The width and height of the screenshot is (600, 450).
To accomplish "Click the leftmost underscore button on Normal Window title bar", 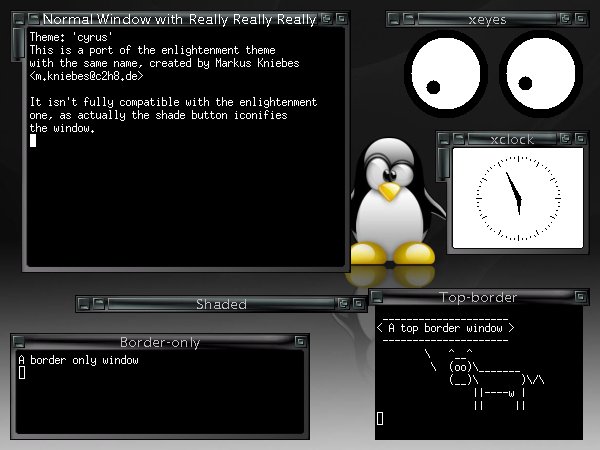I will pos(19,19).
